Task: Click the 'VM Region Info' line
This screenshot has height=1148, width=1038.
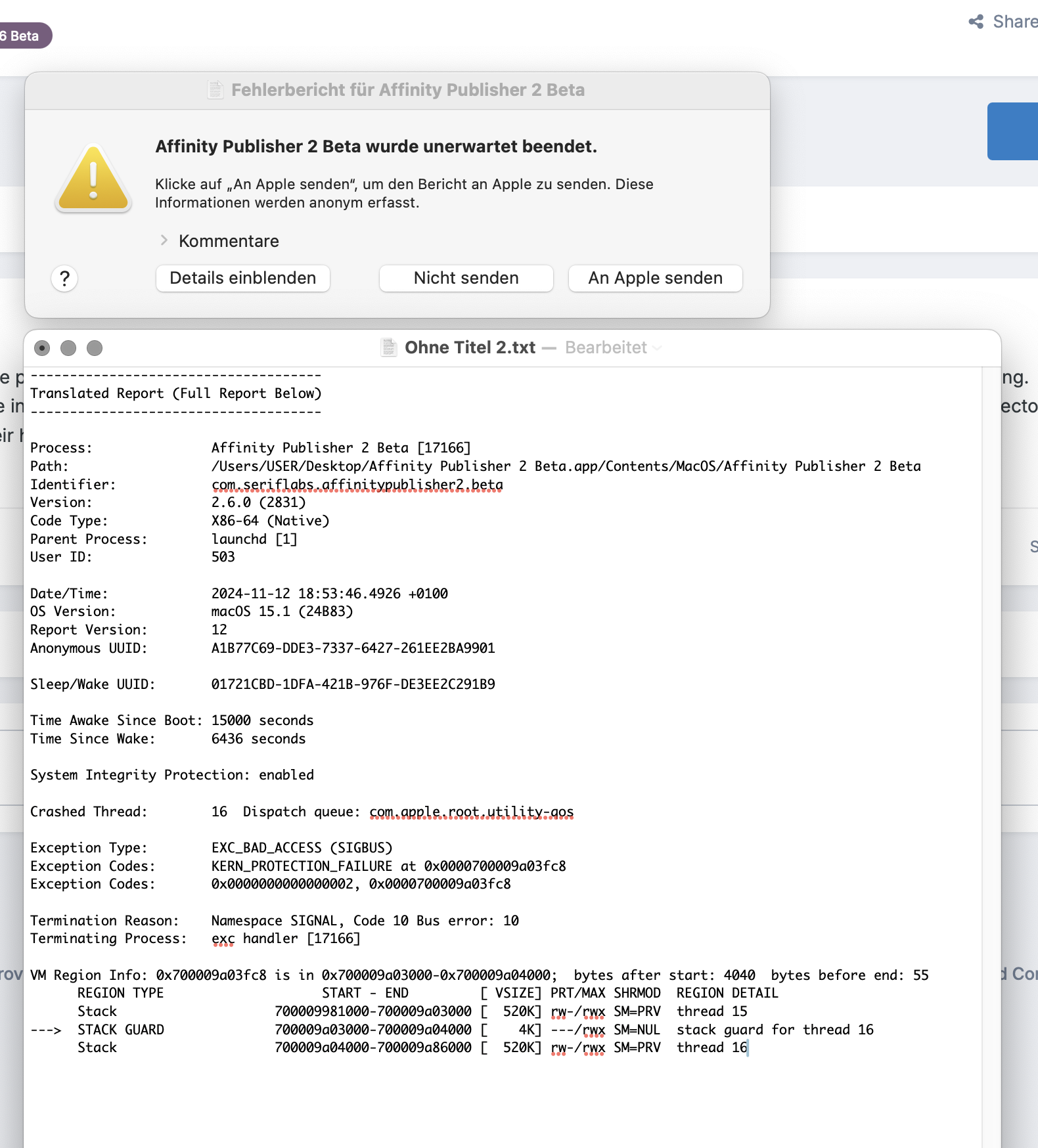Action: pyautogui.click(x=480, y=975)
